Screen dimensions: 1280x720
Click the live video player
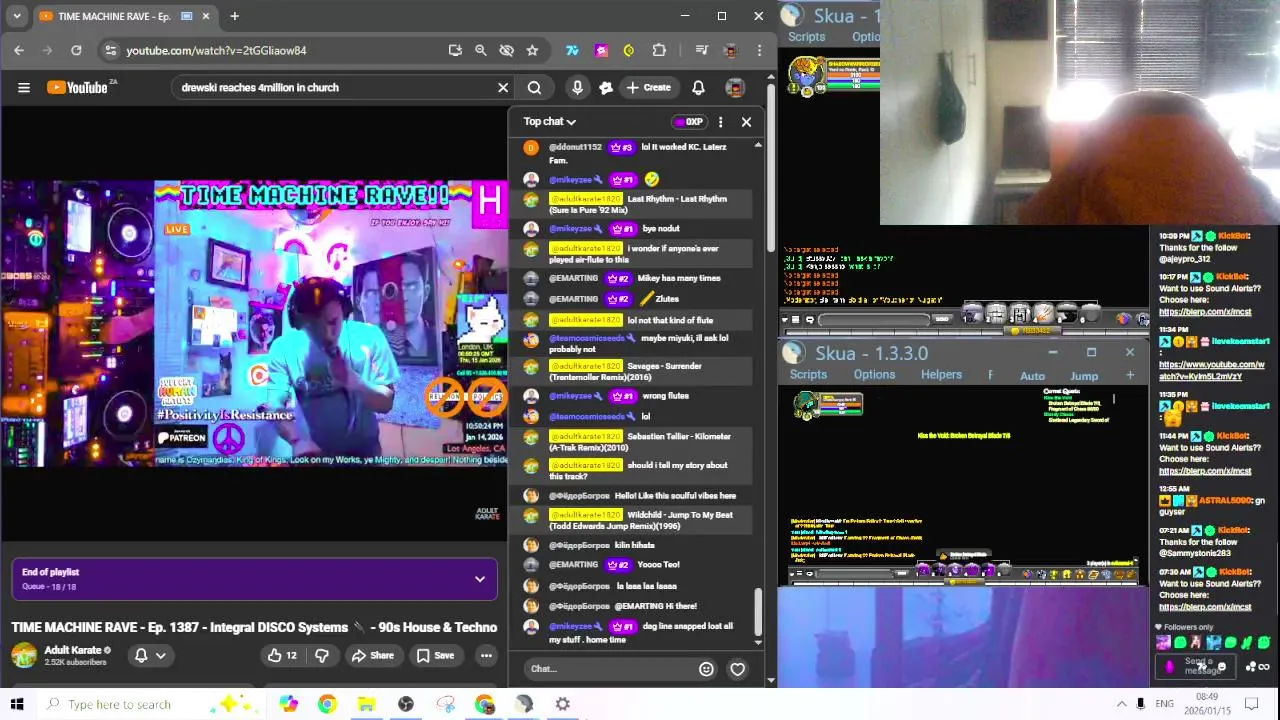pyautogui.click(x=254, y=323)
